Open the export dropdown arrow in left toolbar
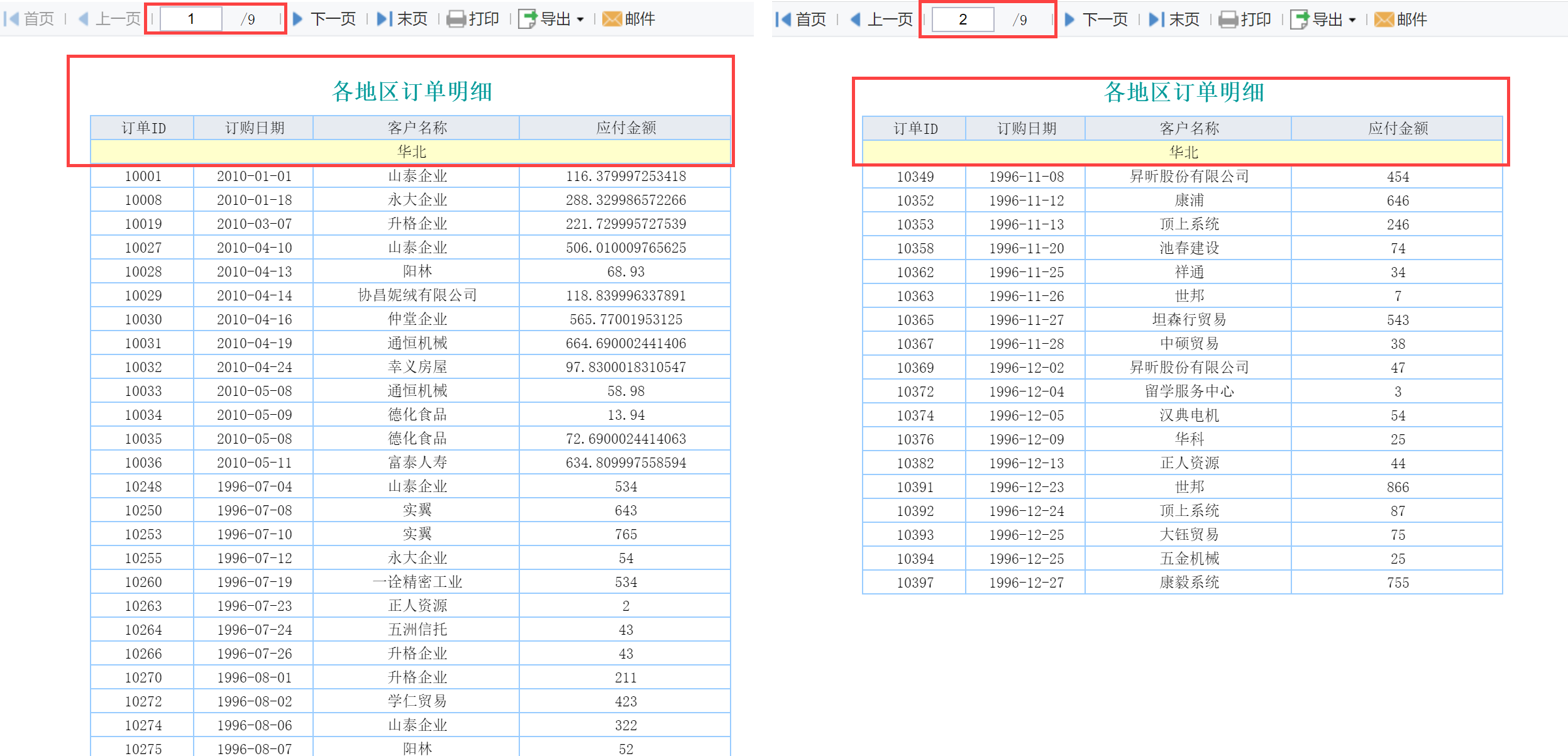 click(x=580, y=20)
